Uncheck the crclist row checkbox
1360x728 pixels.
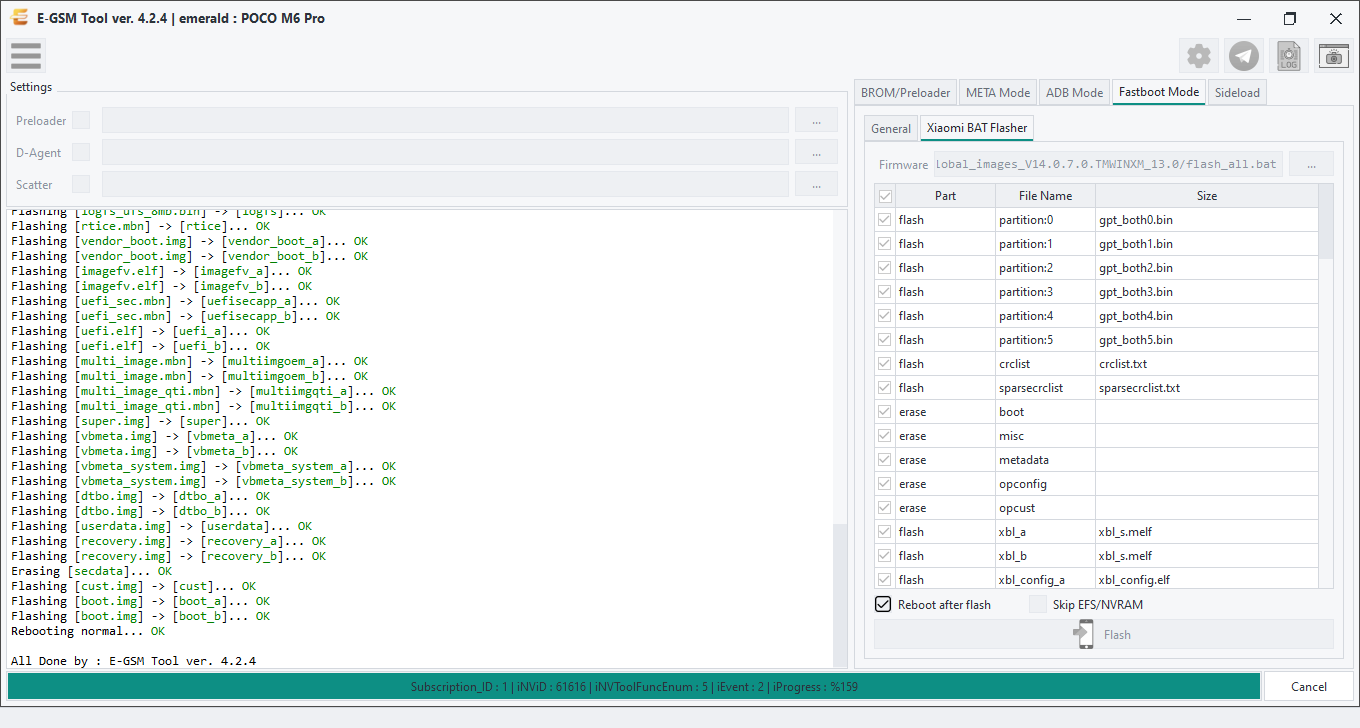[885, 364]
